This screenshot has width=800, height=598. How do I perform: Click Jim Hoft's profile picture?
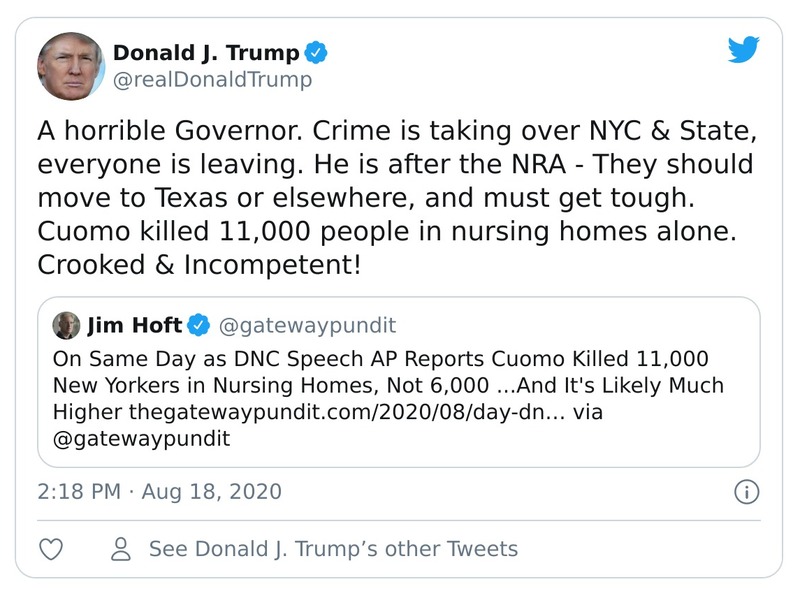pyautogui.click(x=67, y=324)
